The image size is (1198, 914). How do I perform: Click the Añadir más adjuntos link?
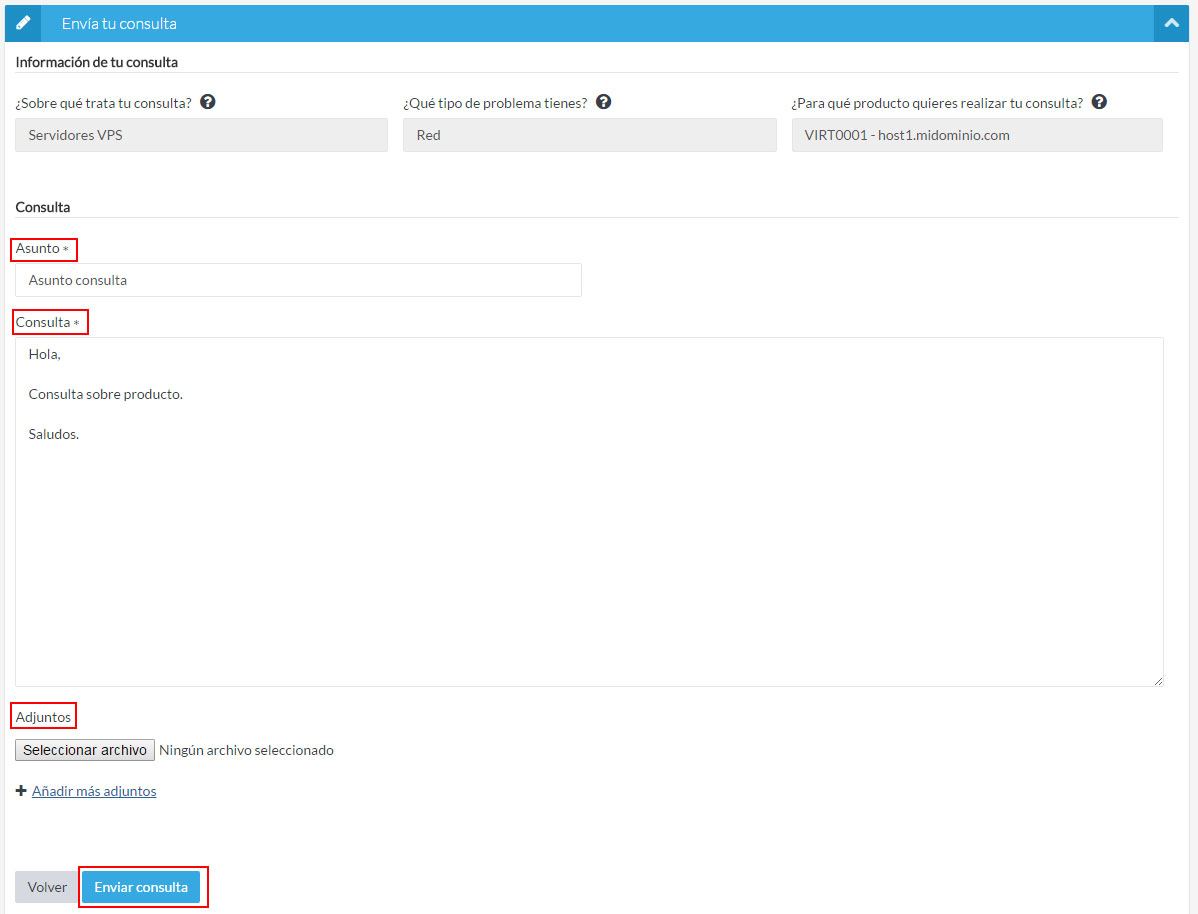94,791
